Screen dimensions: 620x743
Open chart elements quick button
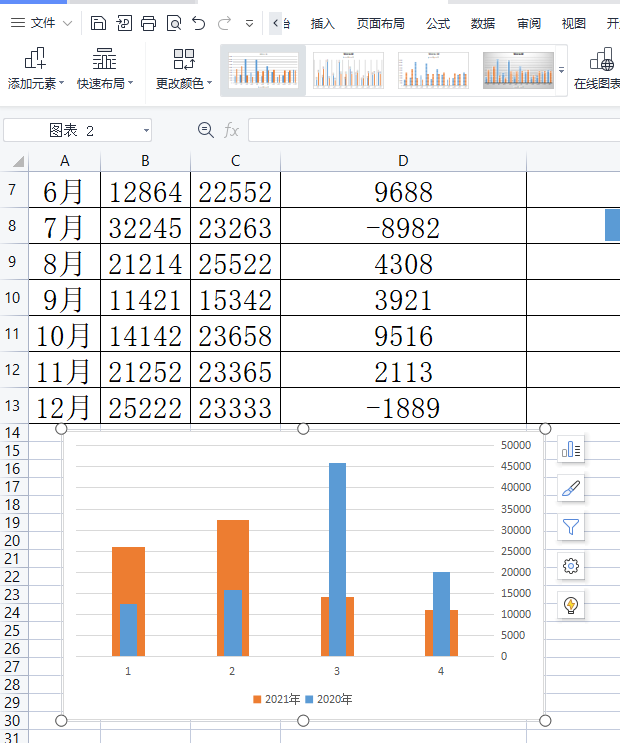pyautogui.click(x=571, y=449)
